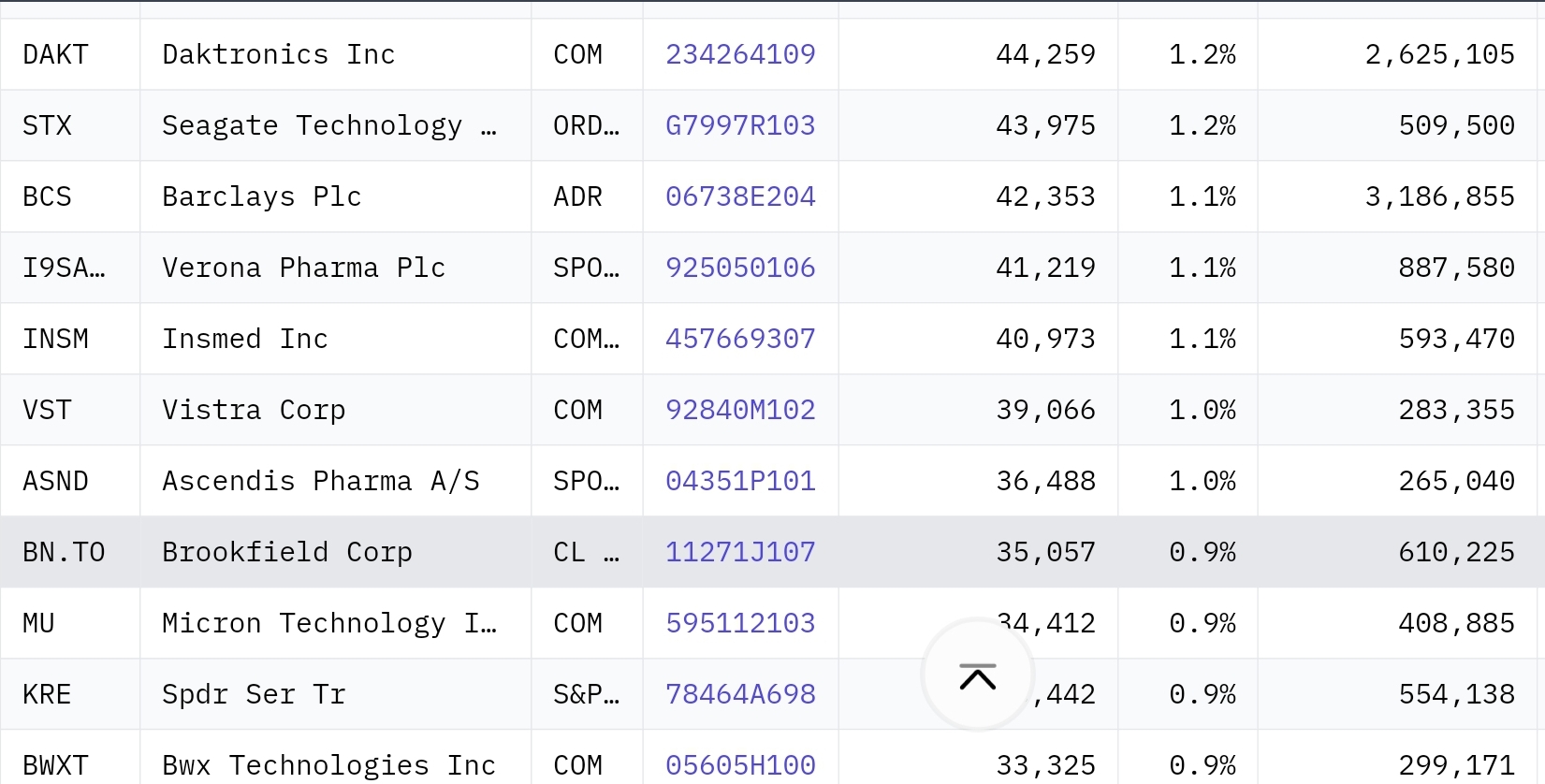Click the Bwx Technologies Inc name
Image resolution: width=1545 pixels, height=784 pixels.
tap(329, 765)
